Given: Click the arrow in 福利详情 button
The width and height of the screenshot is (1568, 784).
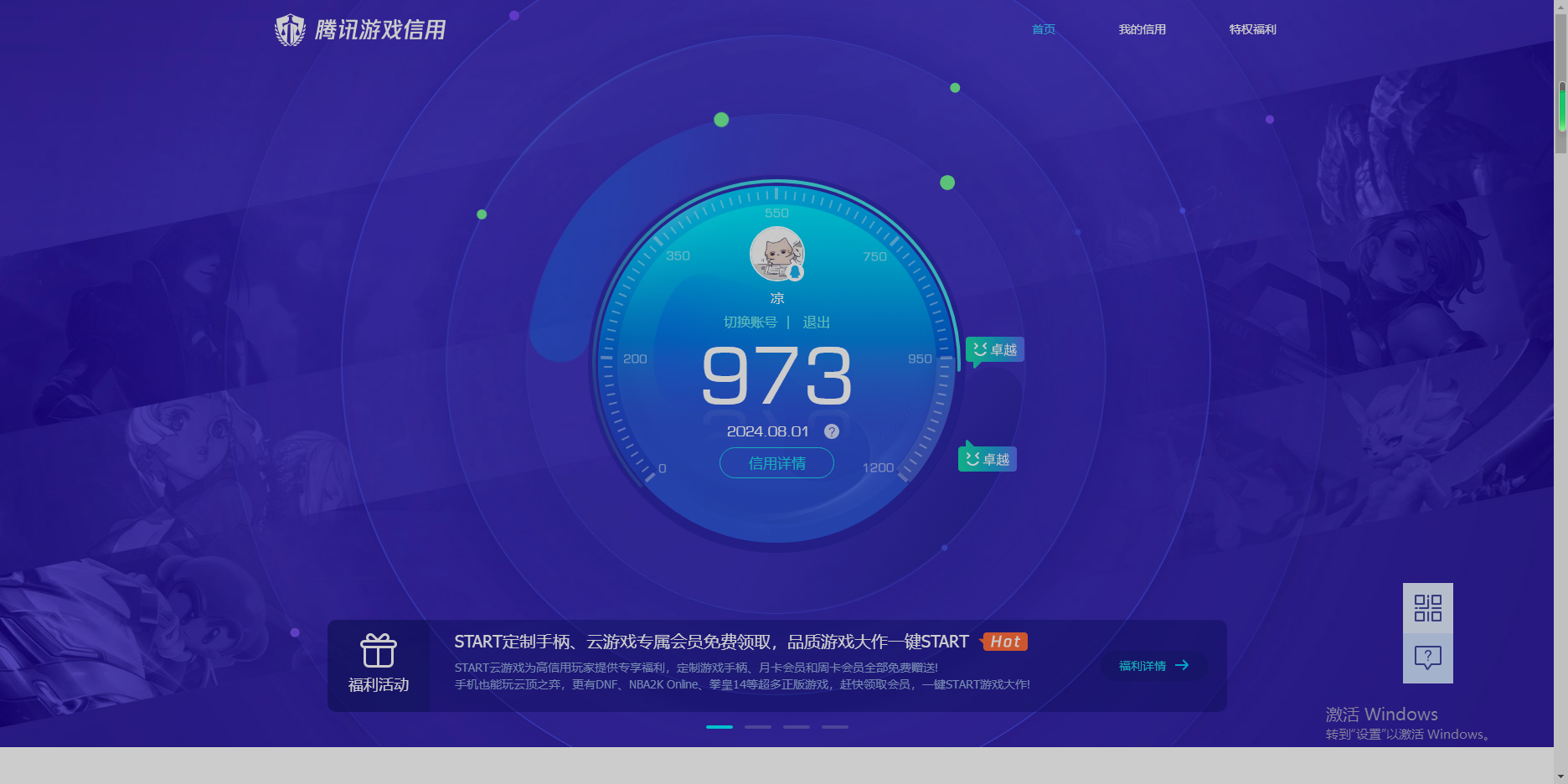Looking at the screenshot, I should coord(1182,666).
